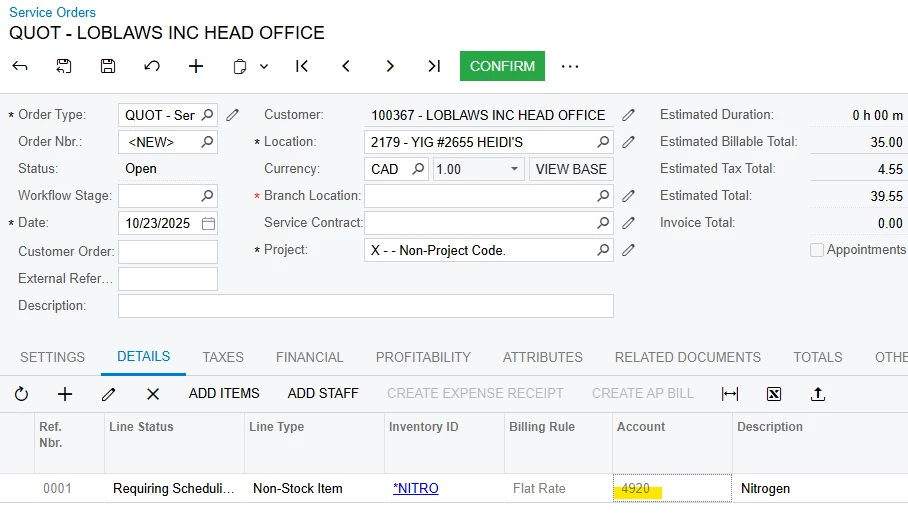Open the Location lookup magnifier

[603, 142]
